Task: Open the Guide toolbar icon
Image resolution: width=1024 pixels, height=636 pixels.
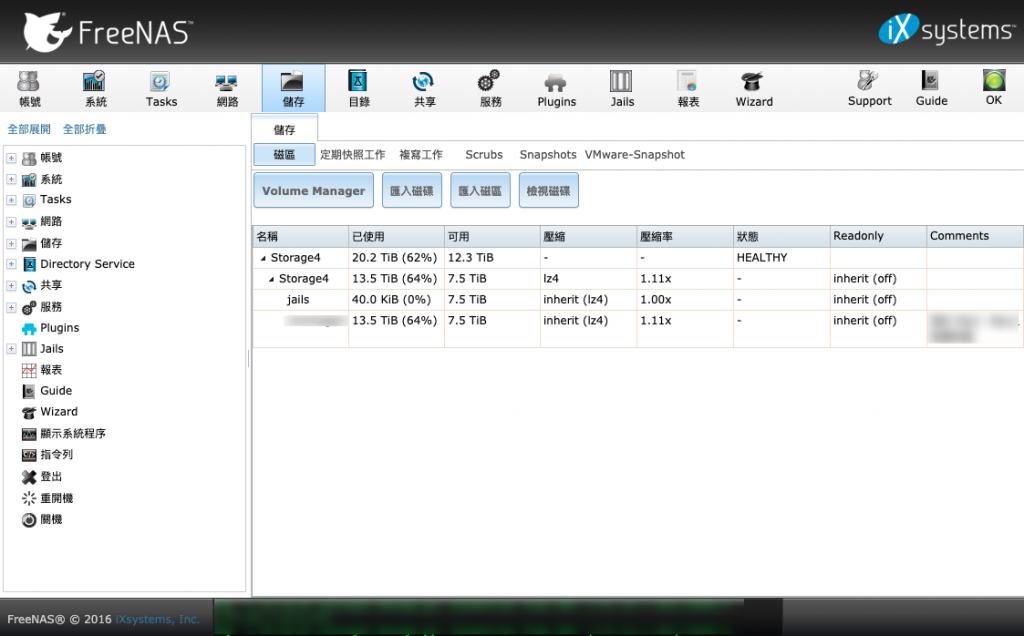Action: tap(931, 88)
